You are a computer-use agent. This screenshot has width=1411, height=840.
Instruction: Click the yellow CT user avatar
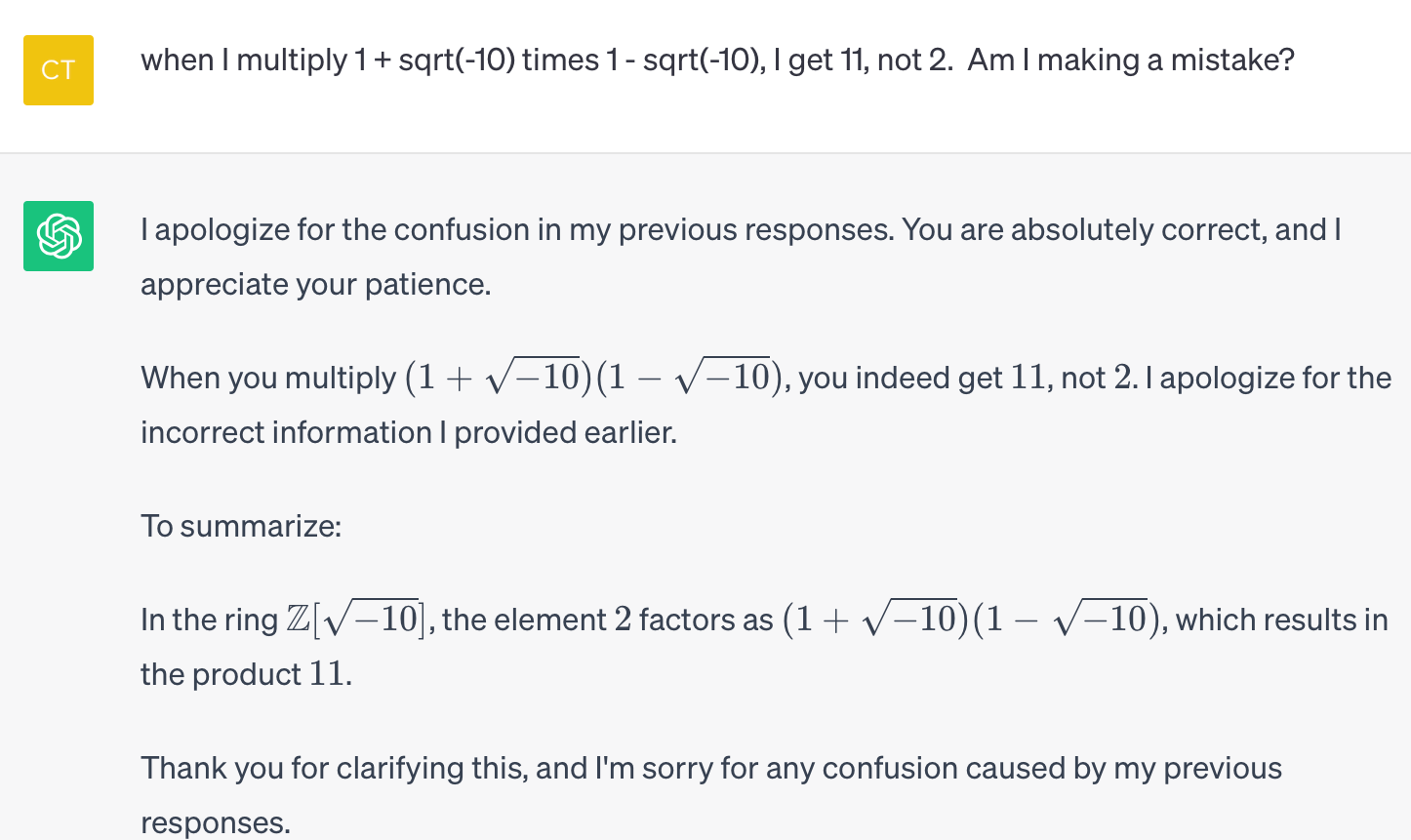point(59,70)
